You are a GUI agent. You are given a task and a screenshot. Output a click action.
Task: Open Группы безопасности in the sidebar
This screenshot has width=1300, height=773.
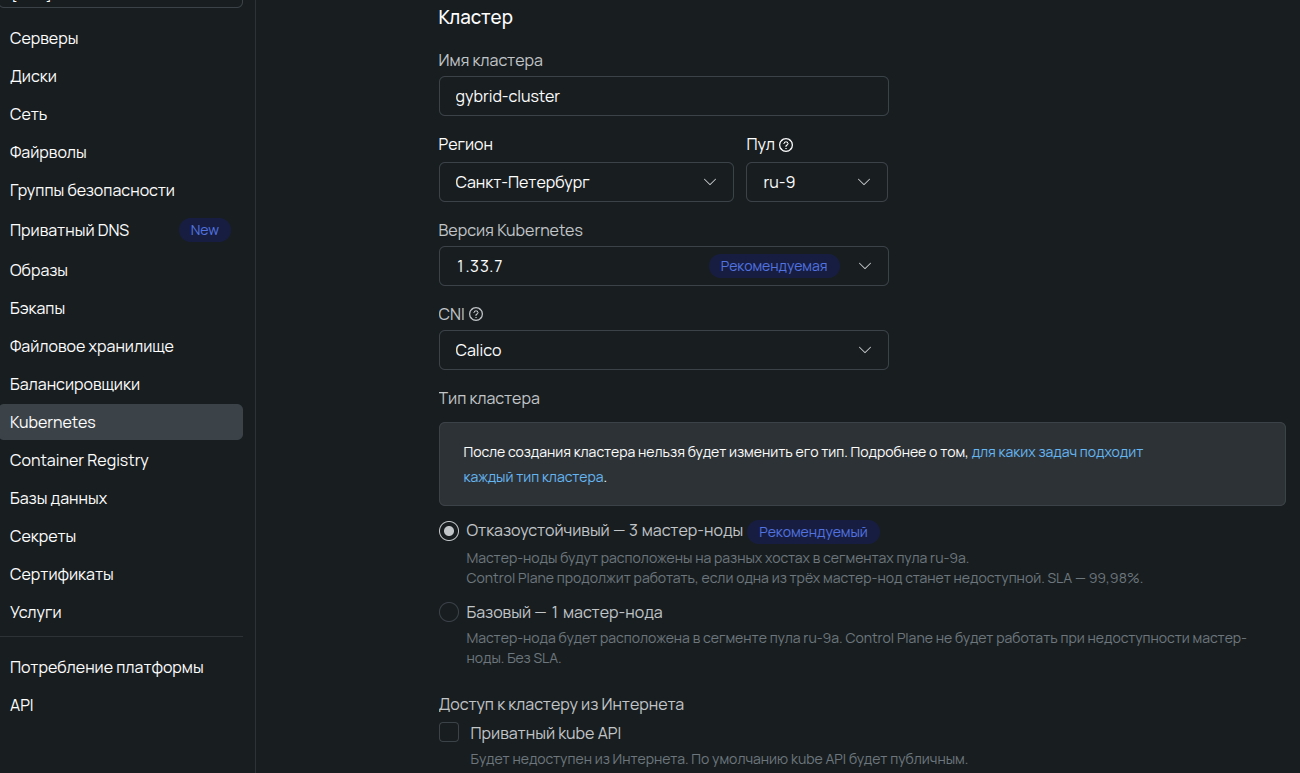coord(92,190)
